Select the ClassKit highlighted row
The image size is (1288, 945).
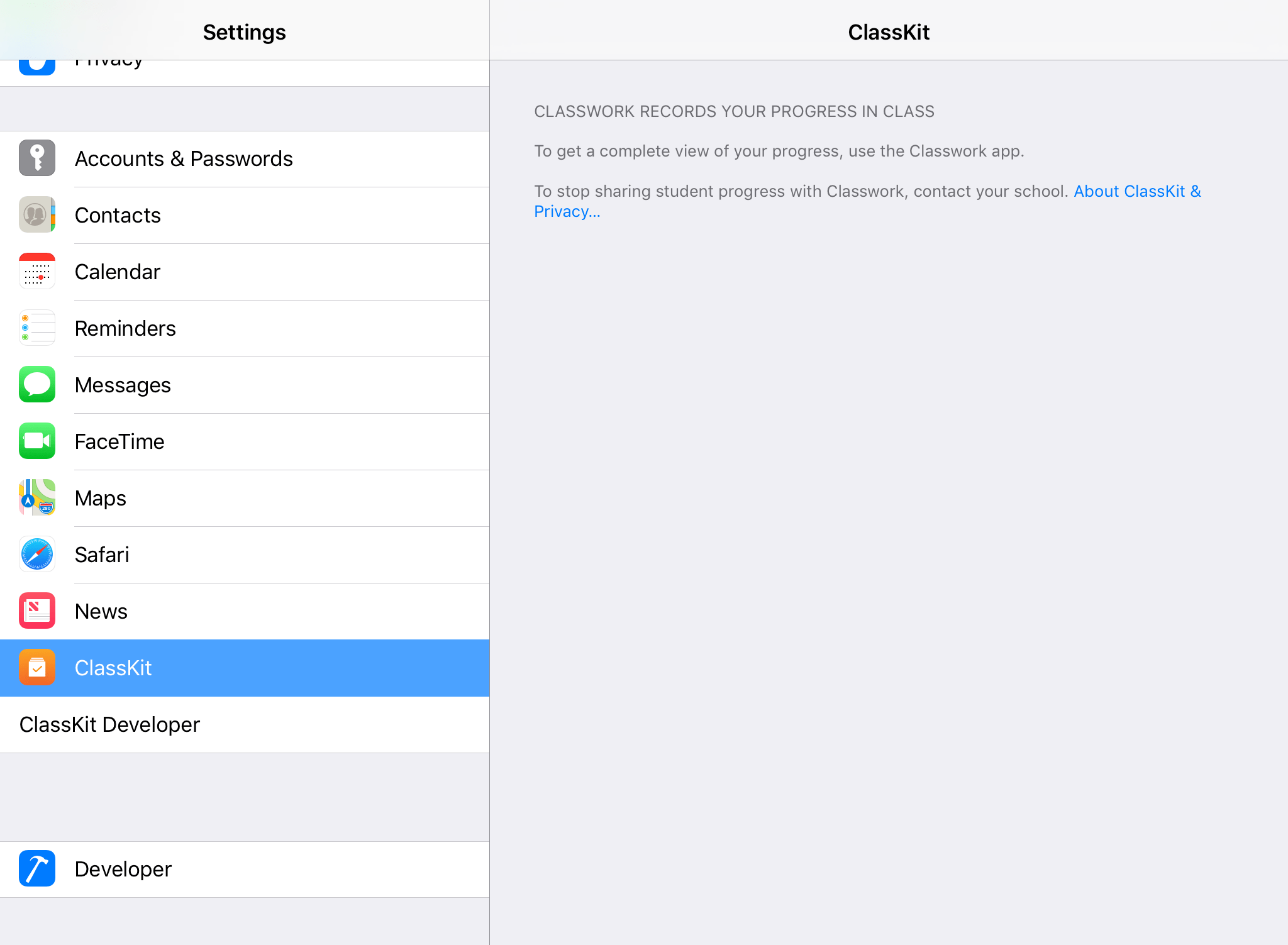click(x=245, y=667)
